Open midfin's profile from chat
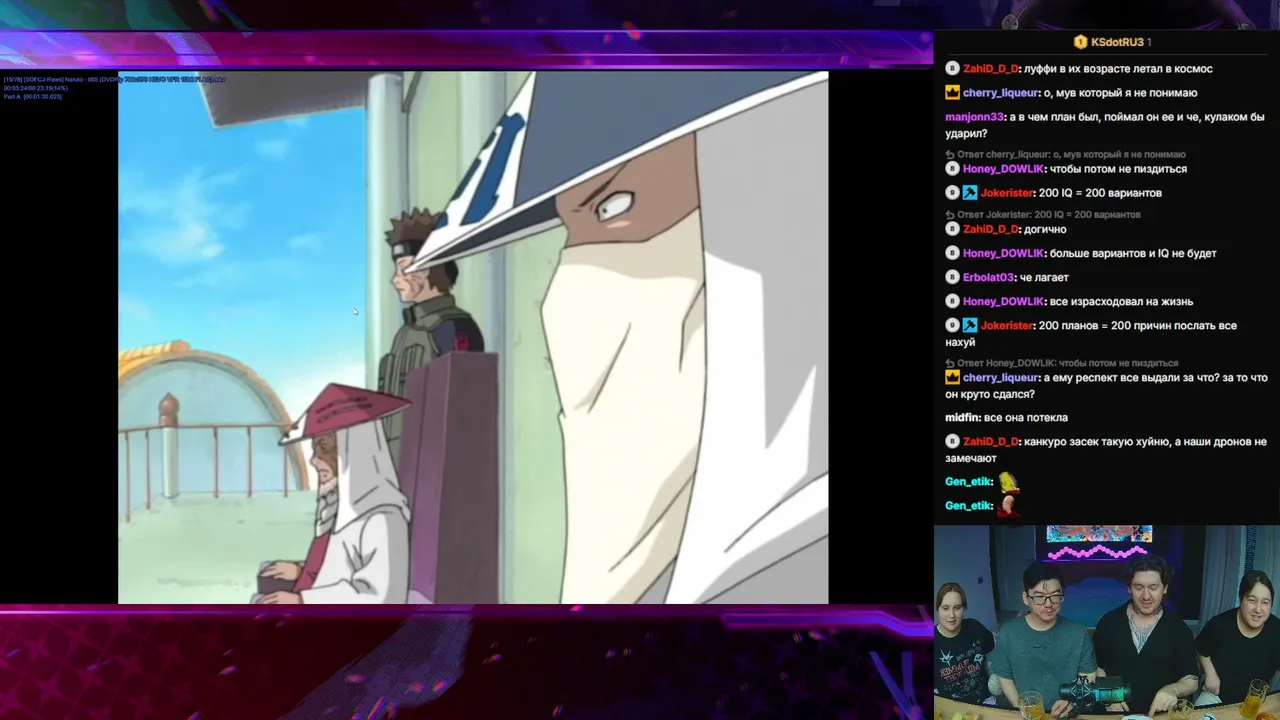 pyautogui.click(x=962, y=417)
